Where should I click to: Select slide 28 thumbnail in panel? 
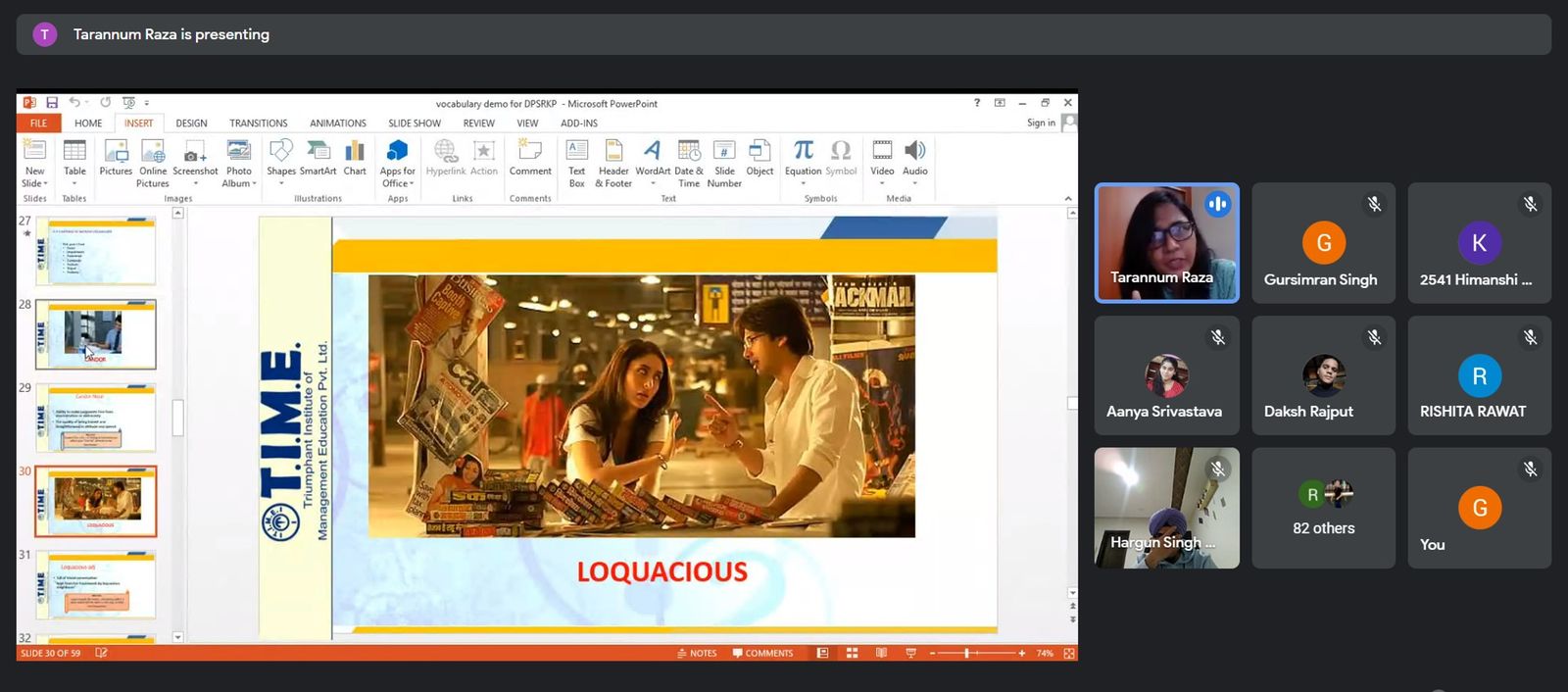(x=95, y=334)
